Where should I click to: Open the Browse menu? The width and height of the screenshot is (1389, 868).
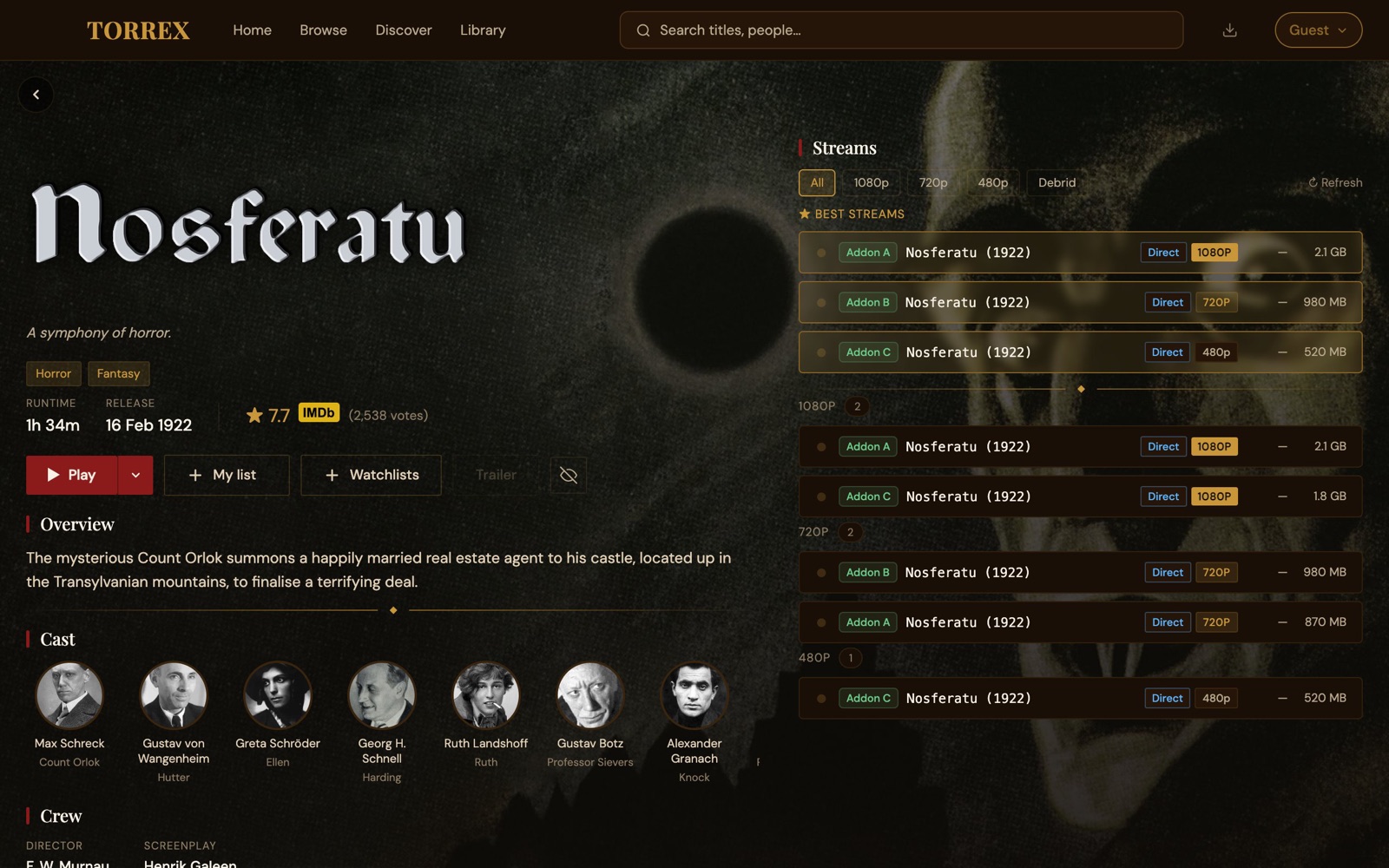pyautogui.click(x=323, y=30)
